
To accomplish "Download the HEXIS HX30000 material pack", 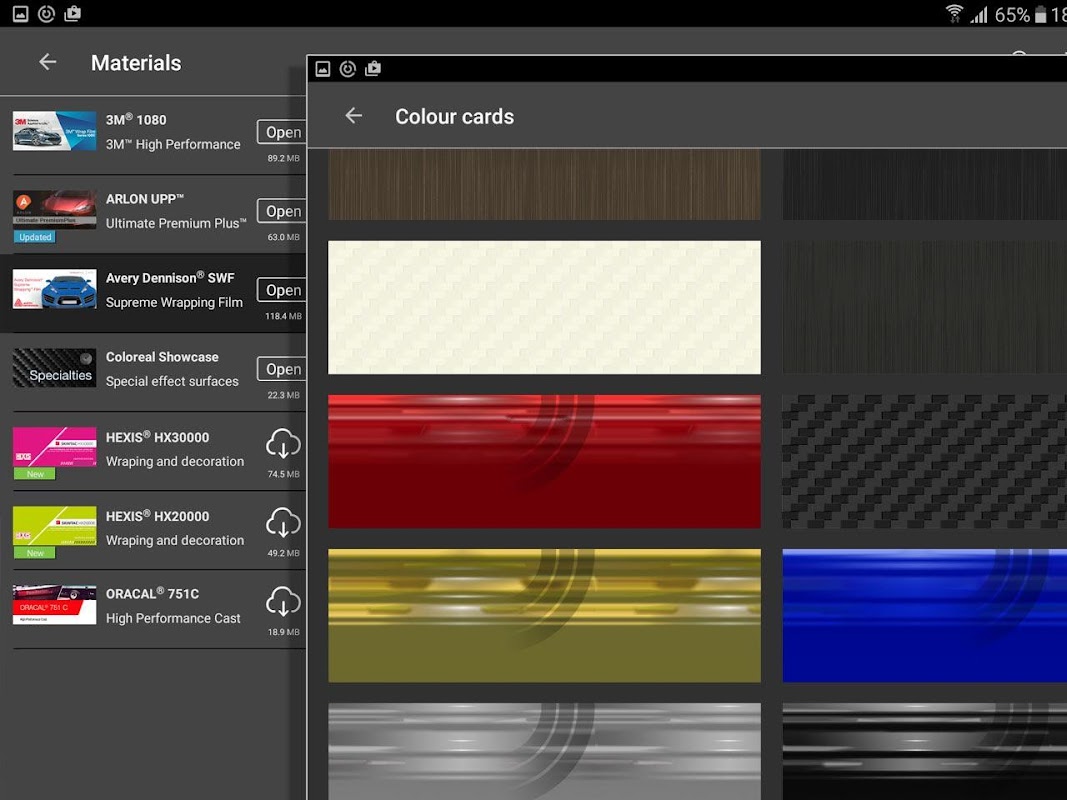I will coord(283,444).
